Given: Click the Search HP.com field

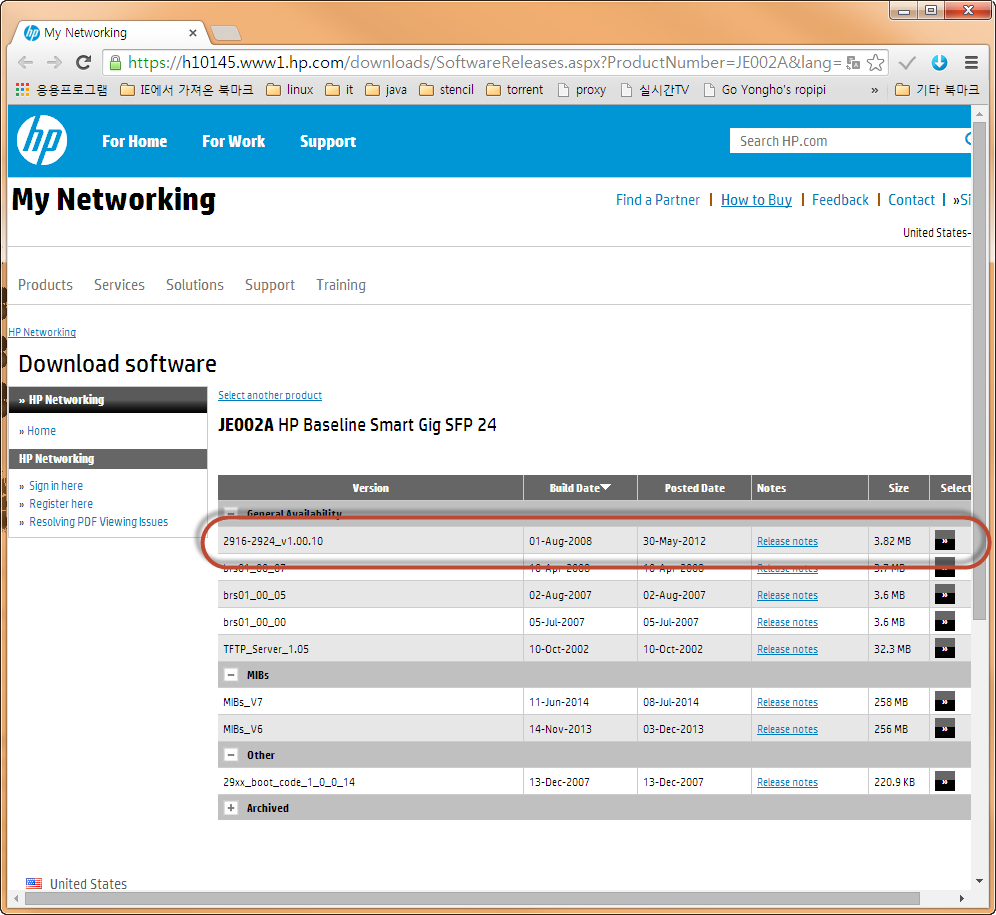Looking at the screenshot, I should click(848, 140).
